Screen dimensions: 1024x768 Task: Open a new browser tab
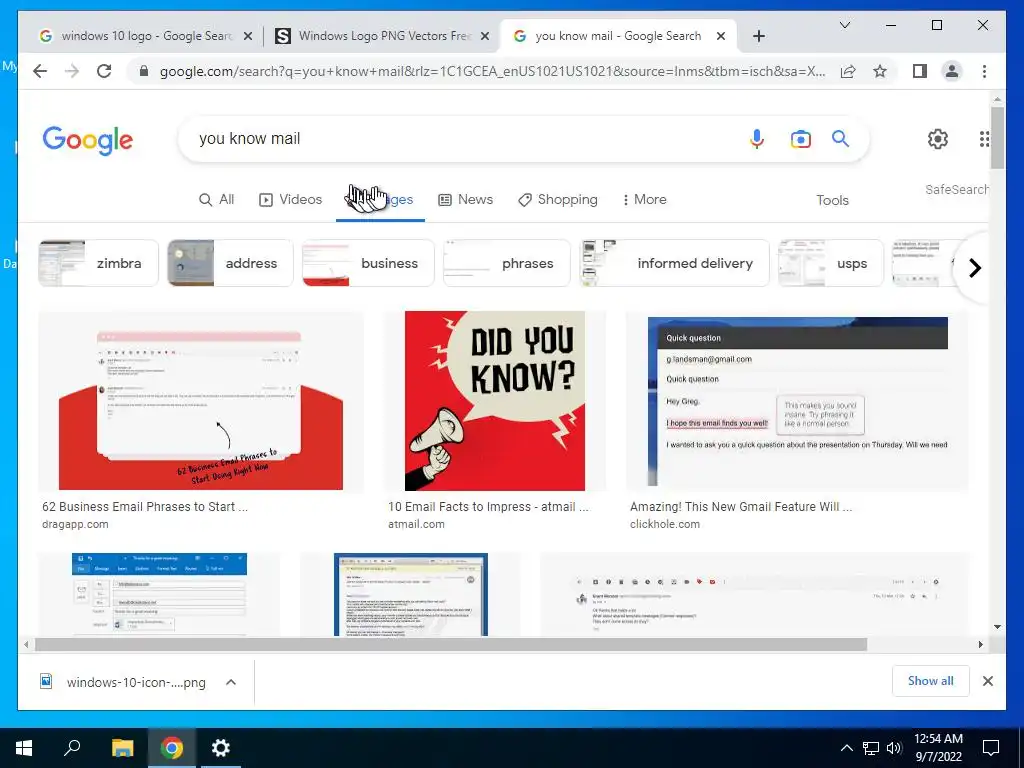(x=758, y=37)
